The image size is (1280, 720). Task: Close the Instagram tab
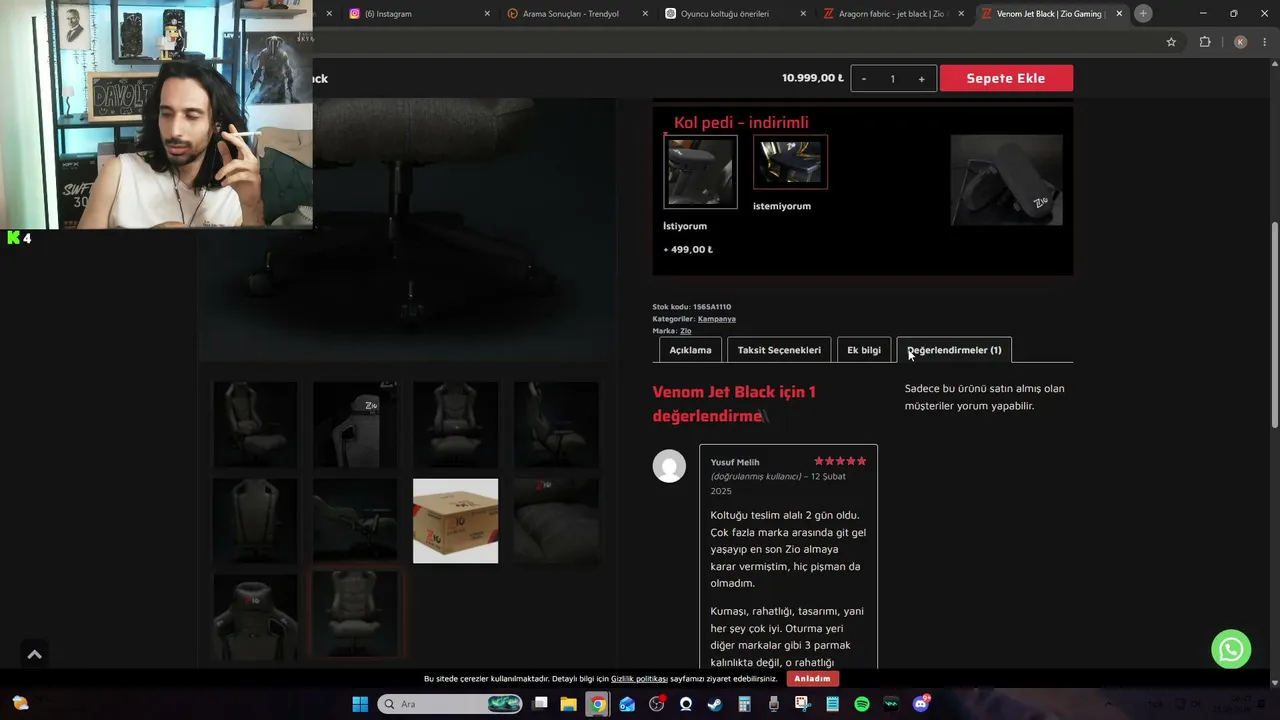tap(487, 14)
